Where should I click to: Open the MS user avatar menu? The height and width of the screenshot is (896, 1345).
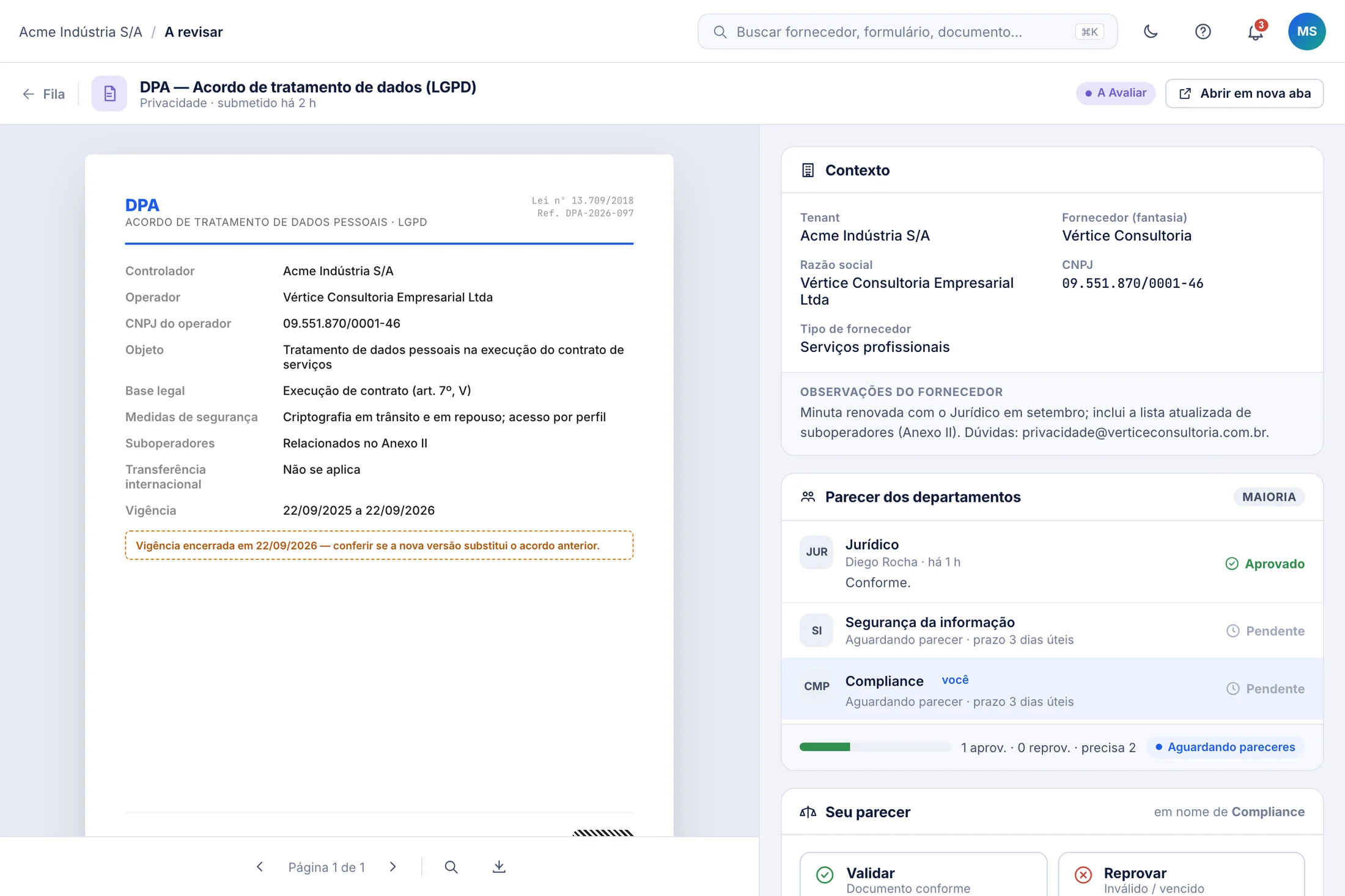(x=1306, y=31)
